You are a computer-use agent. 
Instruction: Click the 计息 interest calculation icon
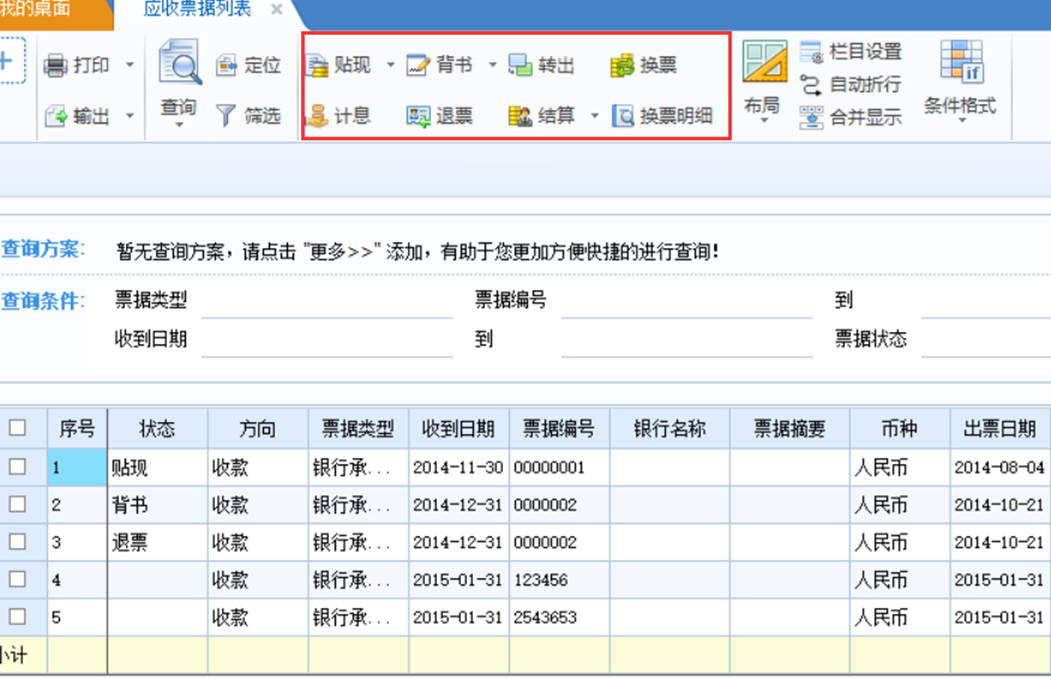[317, 116]
